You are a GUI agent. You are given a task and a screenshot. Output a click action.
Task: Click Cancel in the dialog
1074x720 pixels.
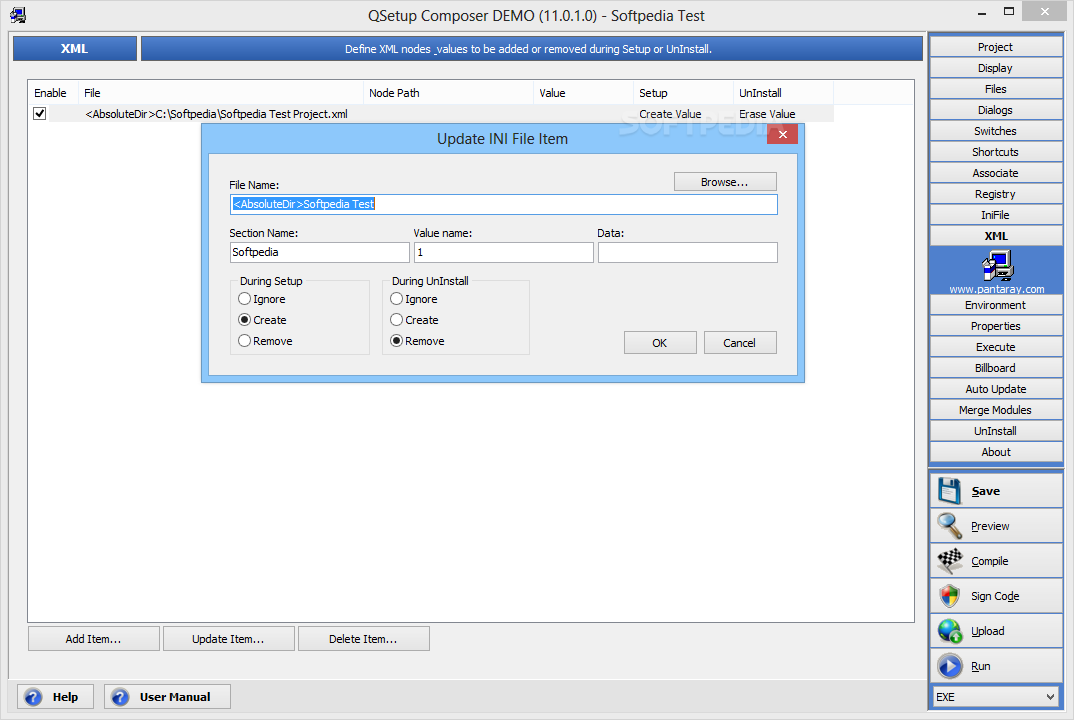(x=740, y=343)
